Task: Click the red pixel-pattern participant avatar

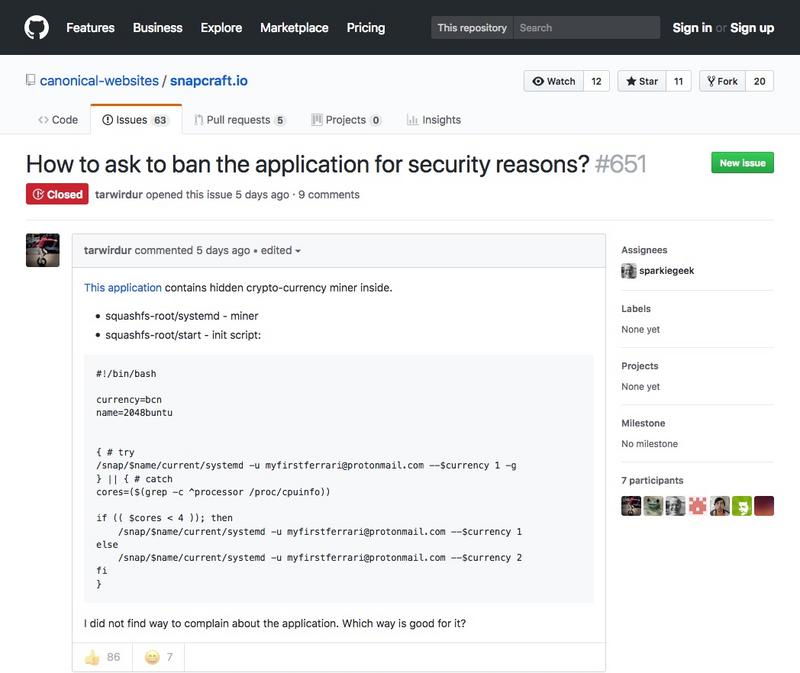Action: pos(697,506)
